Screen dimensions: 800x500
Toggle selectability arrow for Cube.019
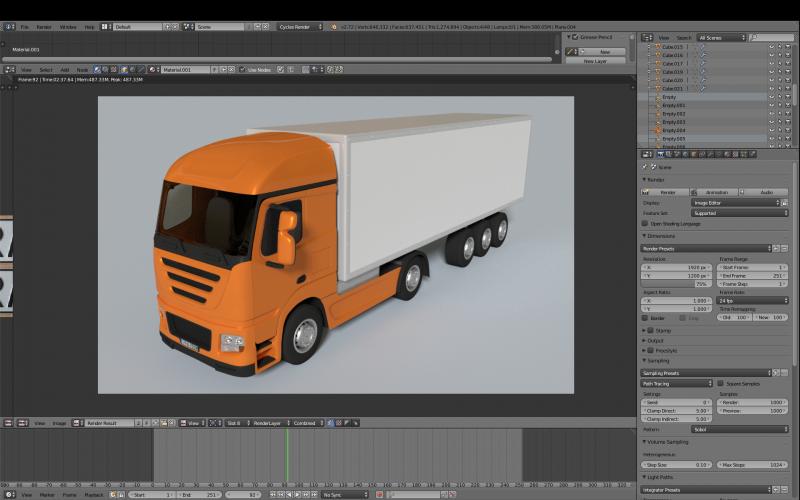click(x=780, y=72)
